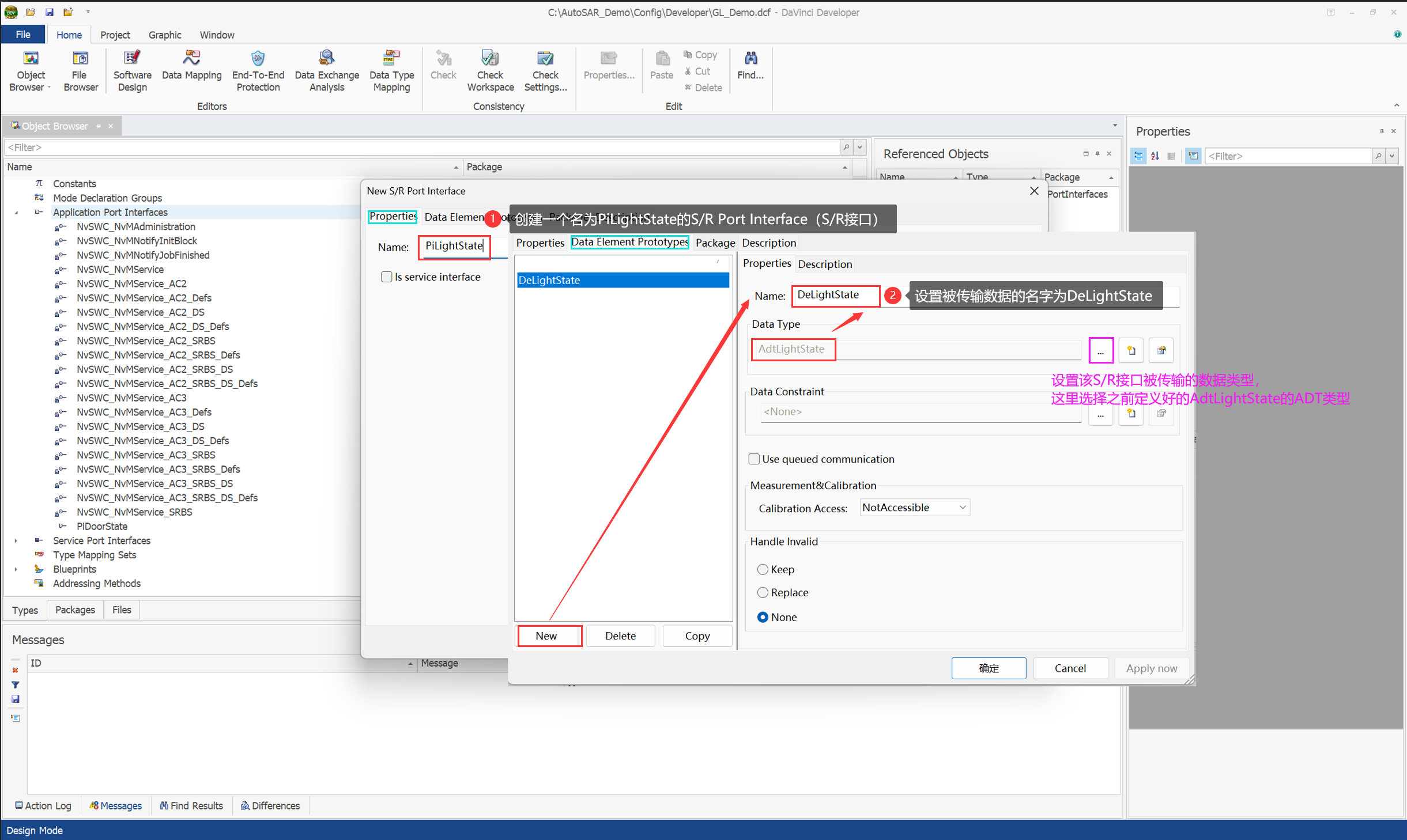Run Check Workspace consistency
1407x840 pixels.
coord(490,70)
